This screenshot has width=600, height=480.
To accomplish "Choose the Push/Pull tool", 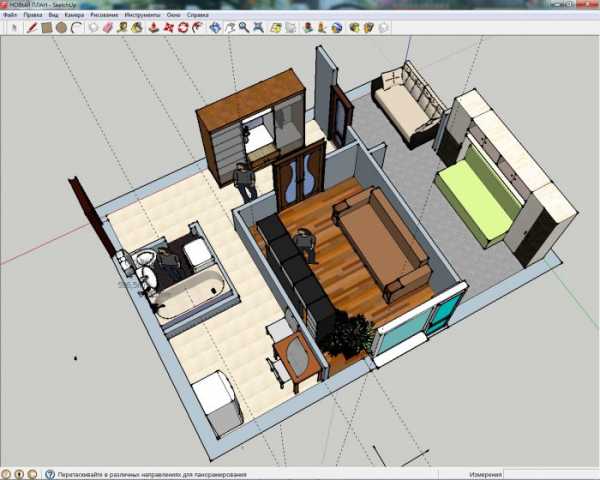I will click(153, 28).
